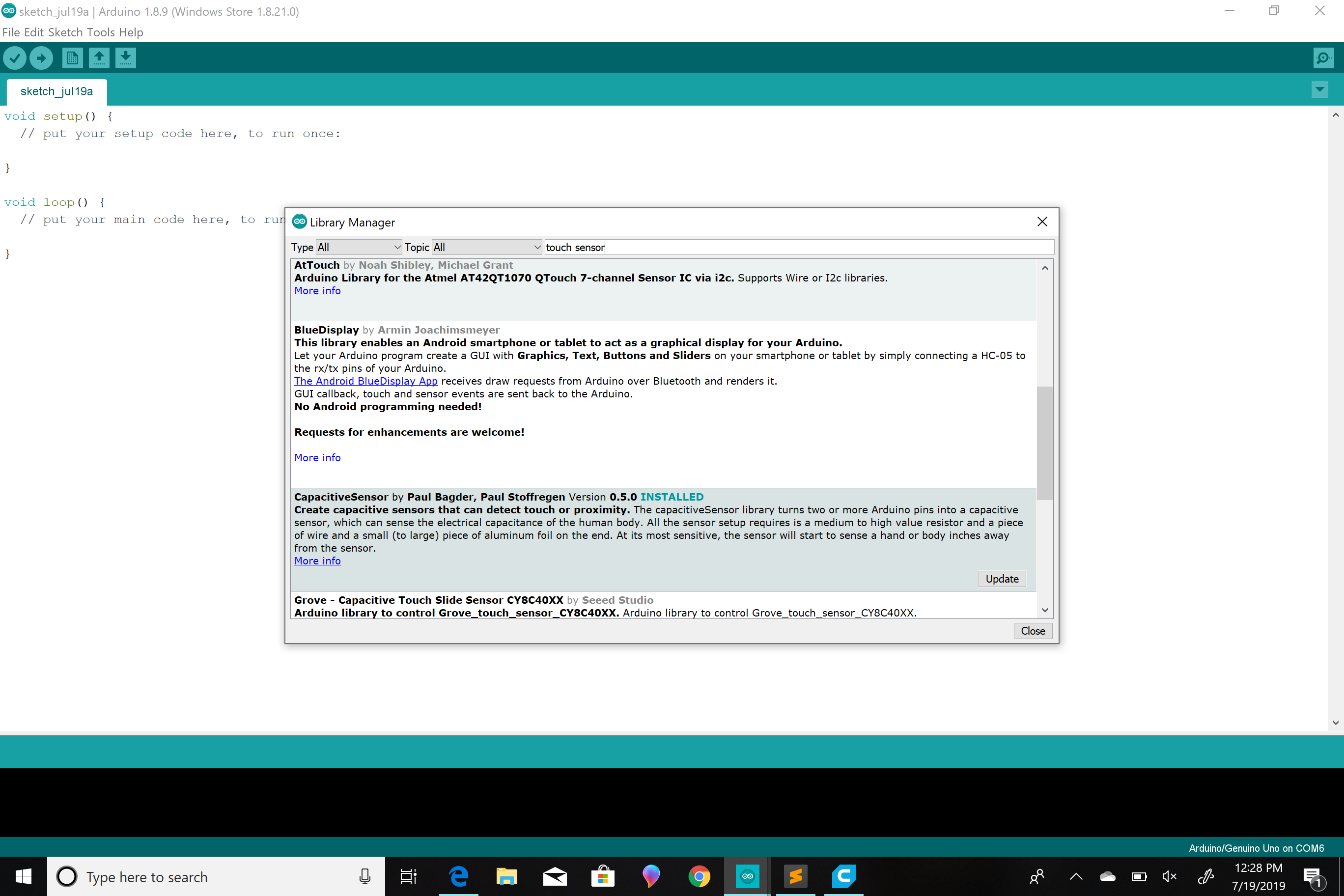Screen dimensions: 1344x896
Task: Open the Serial Monitor icon
Action: (x=1323, y=57)
